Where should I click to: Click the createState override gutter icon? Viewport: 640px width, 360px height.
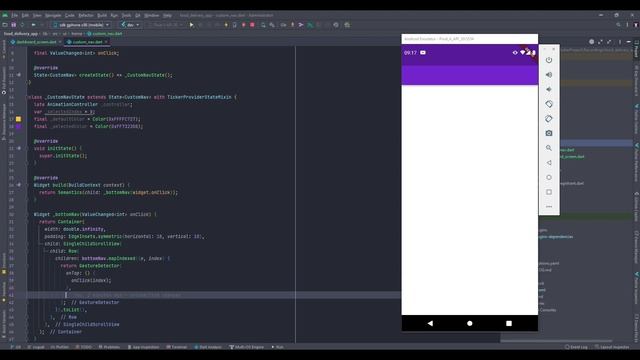(19, 75)
